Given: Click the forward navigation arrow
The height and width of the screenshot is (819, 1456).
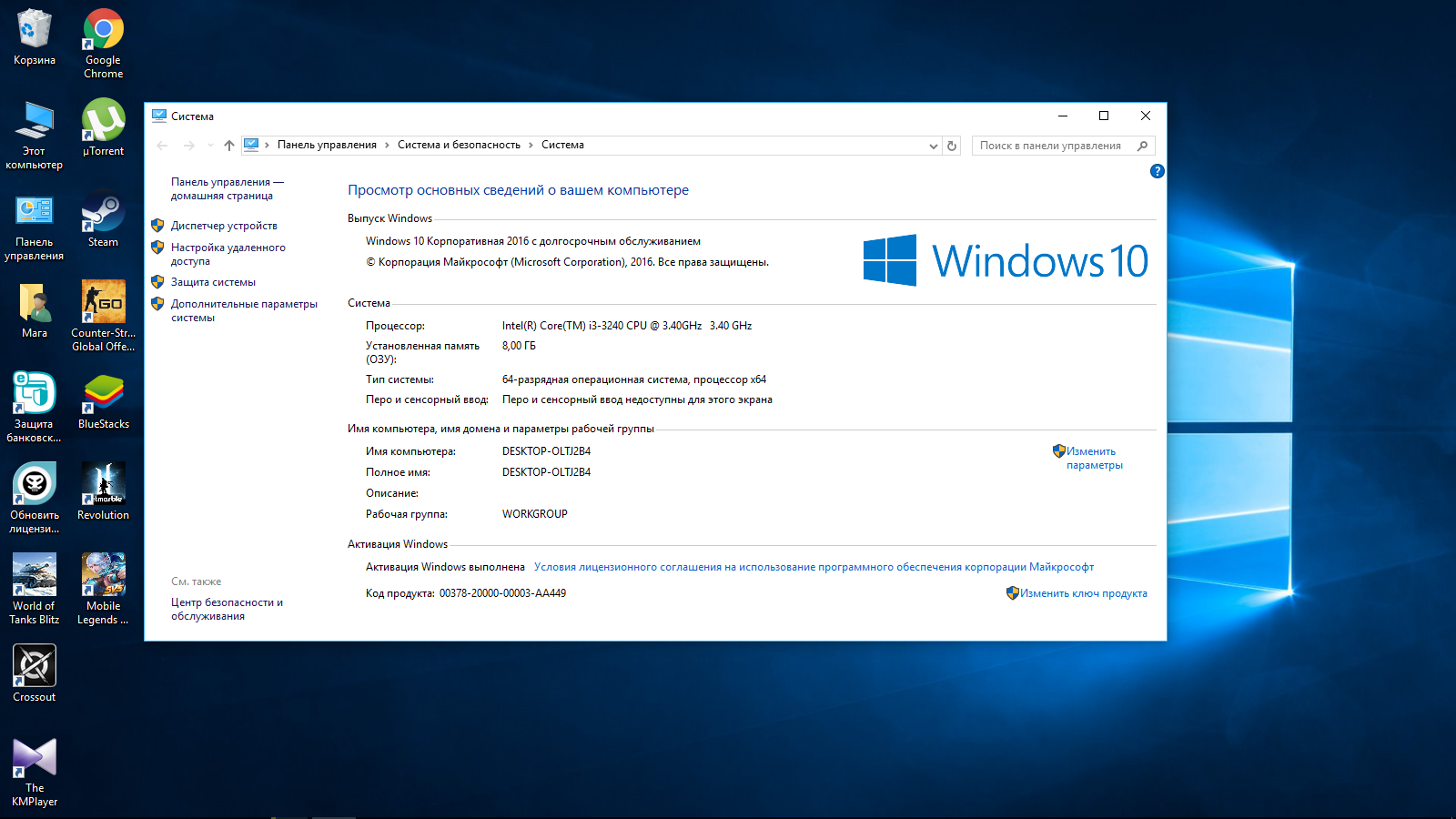Looking at the screenshot, I should [x=188, y=146].
